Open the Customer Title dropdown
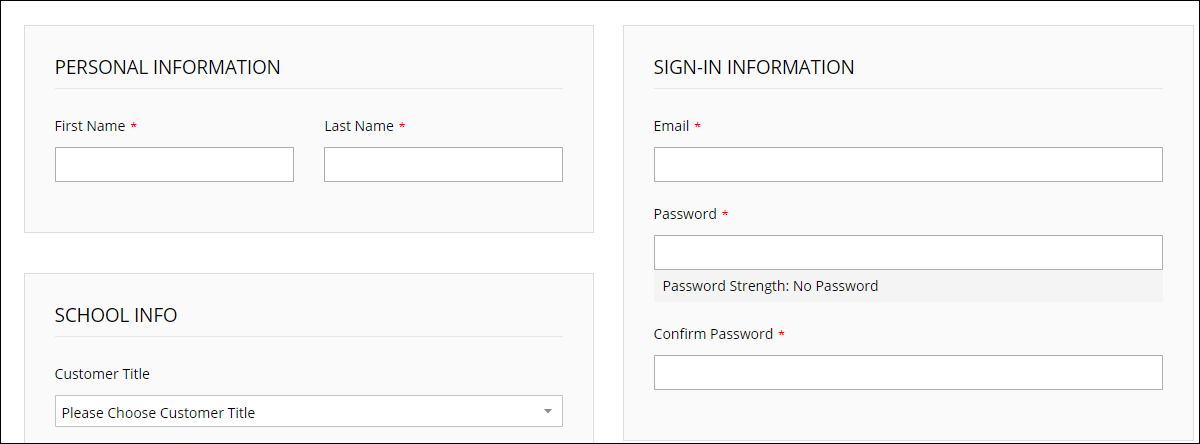Image resolution: width=1200 pixels, height=444 pixels. click(x=308, y=412)
